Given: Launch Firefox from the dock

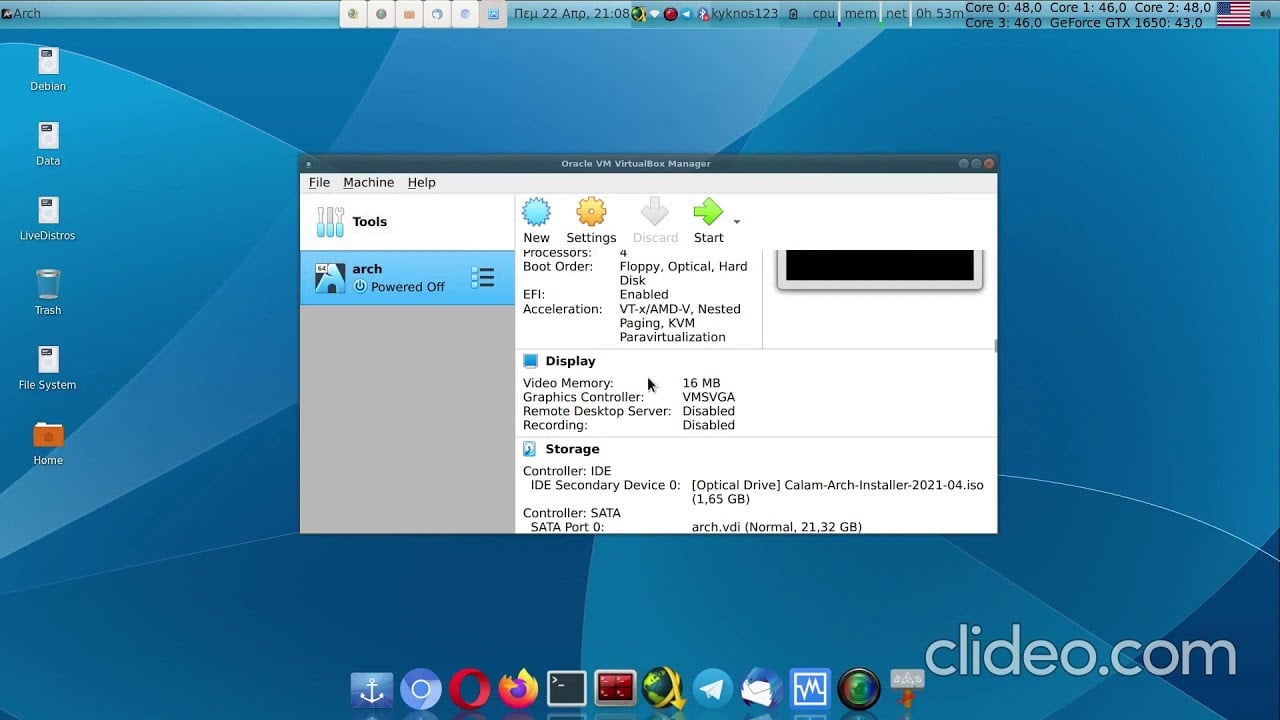Looking at the screenshot, I should [518, 689].
